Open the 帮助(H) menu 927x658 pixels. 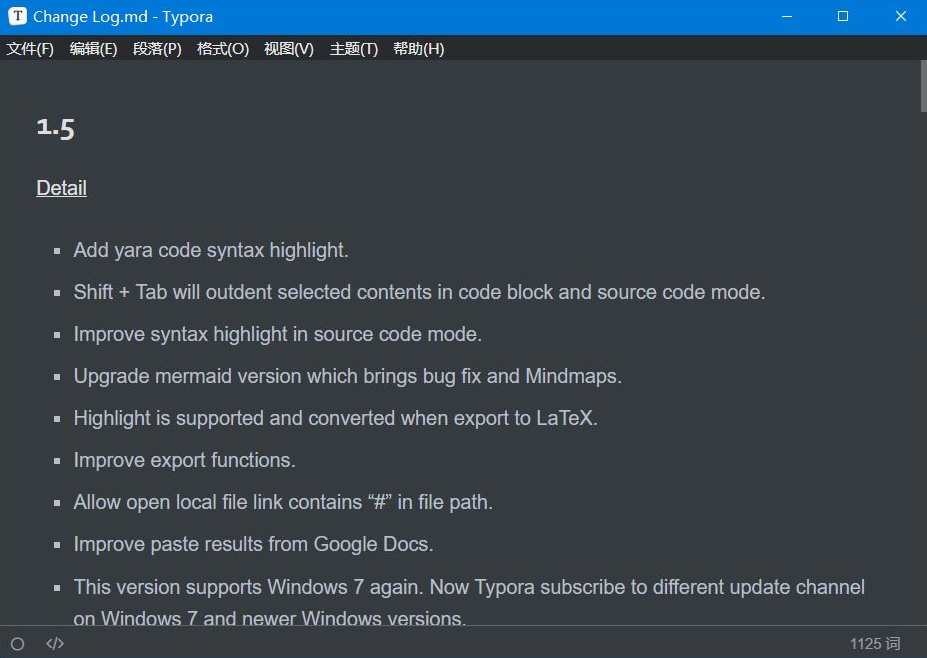pos(418,48)
